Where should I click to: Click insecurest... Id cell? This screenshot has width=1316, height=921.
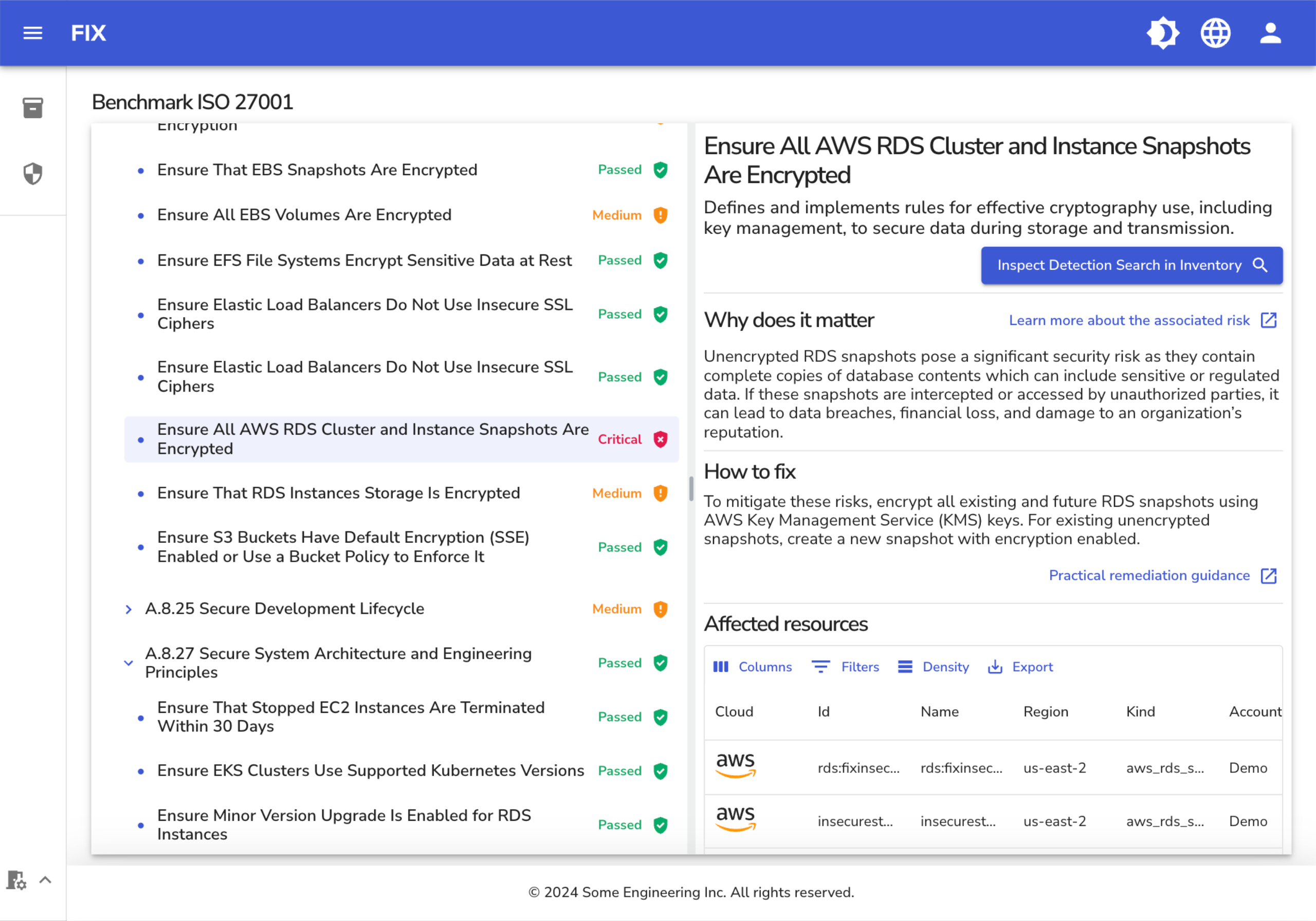click(x=855, y=821)
